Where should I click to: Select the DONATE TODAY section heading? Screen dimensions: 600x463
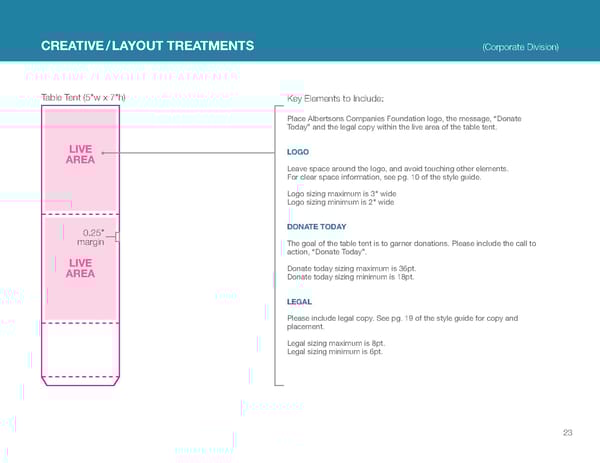pyautogui.click(x=316, y=227)
